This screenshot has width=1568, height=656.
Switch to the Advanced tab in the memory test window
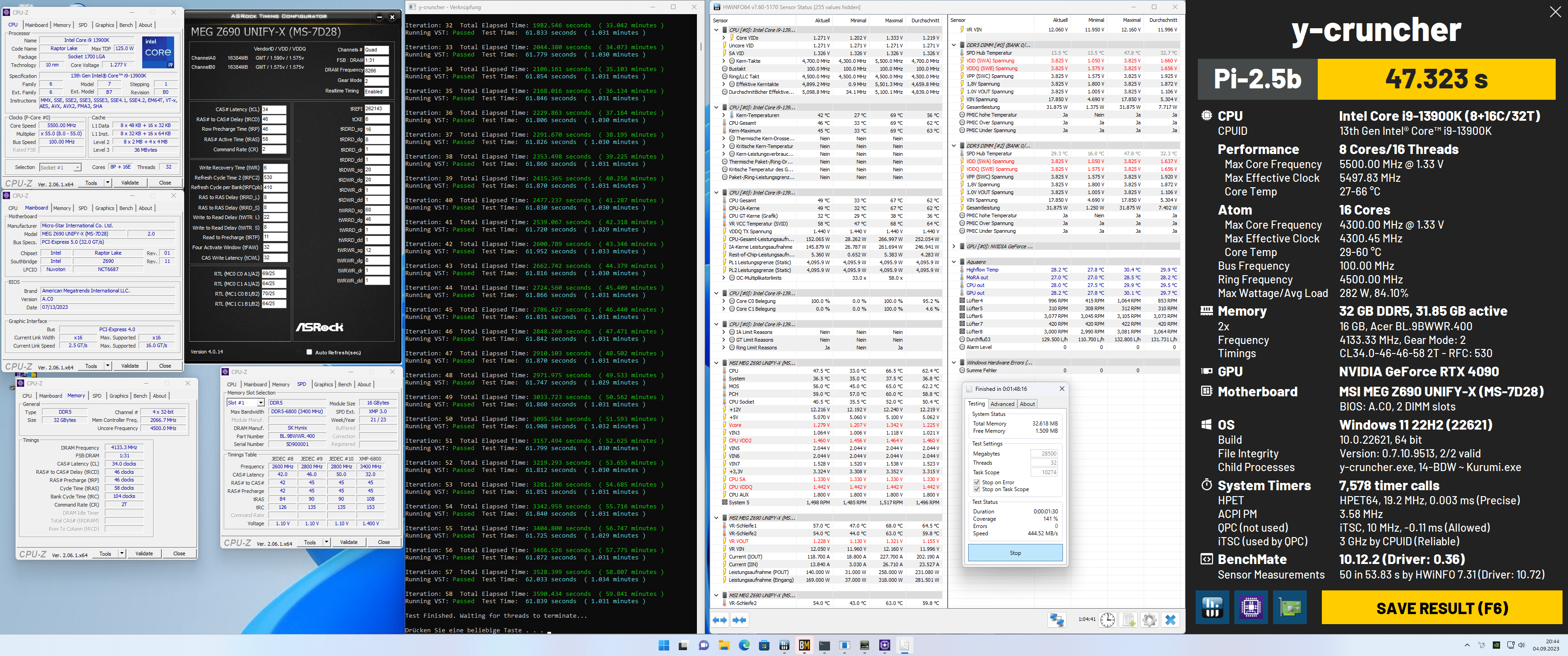(1002, 404)
